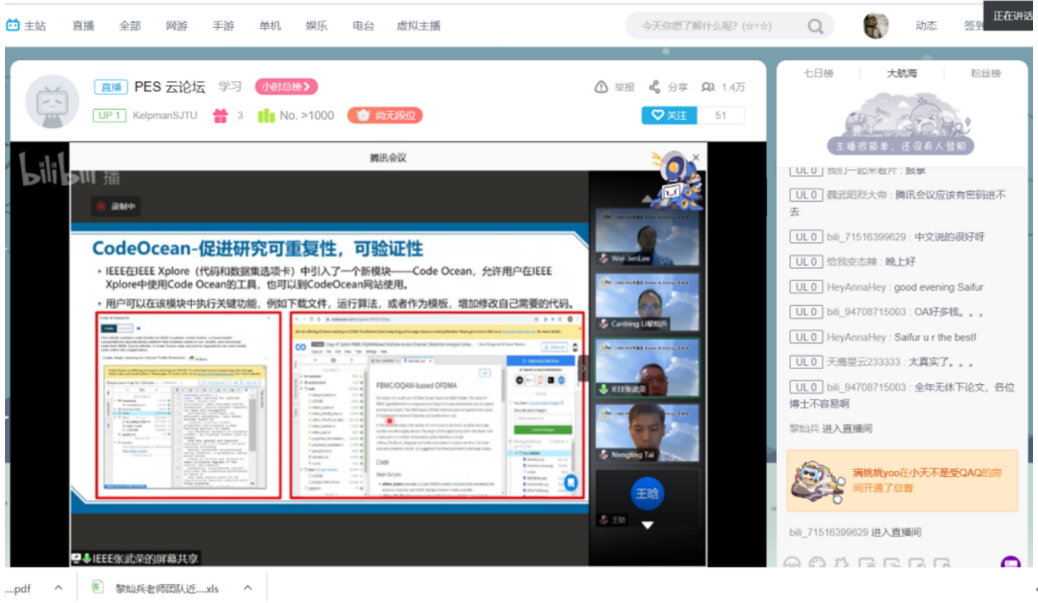The image size is (1038, 603).
Task: Click Wei-JenLee's microphone icon
Action: (604, 258)
